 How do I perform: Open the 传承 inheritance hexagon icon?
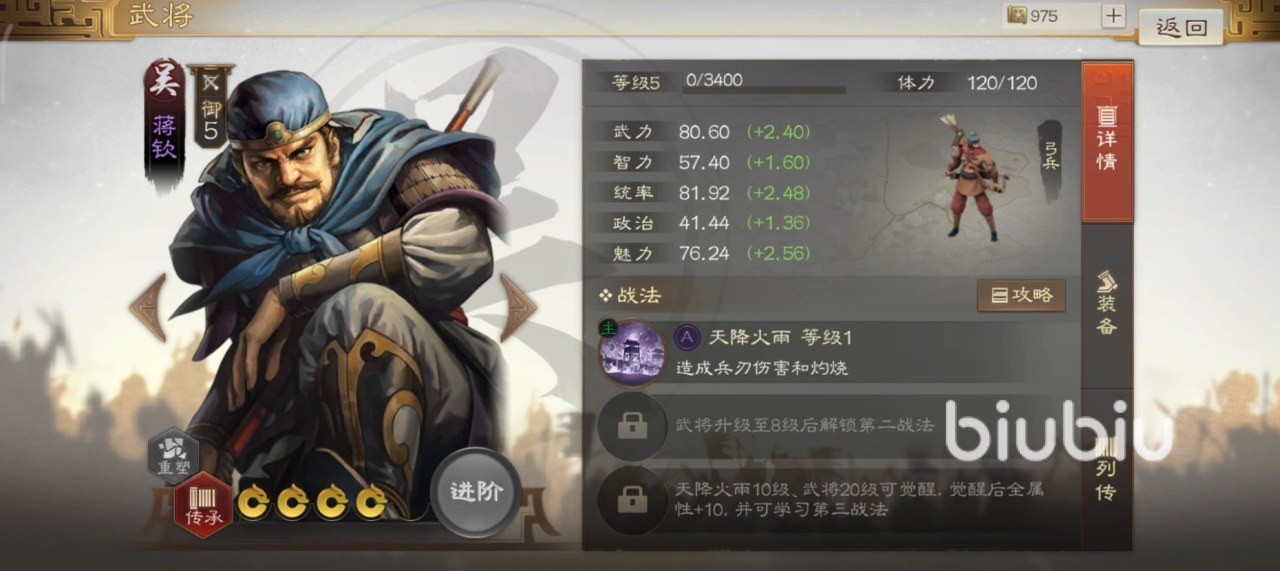click(204, 505)
